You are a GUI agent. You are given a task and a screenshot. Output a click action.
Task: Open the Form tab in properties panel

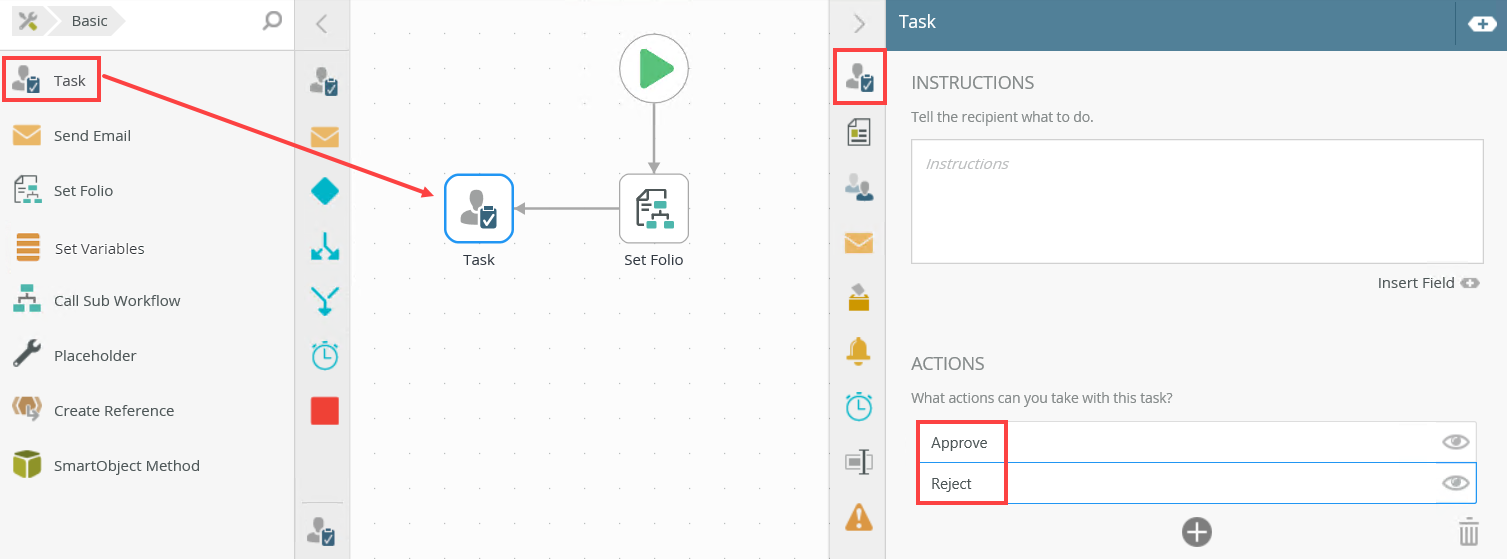[x=859, y=132]
